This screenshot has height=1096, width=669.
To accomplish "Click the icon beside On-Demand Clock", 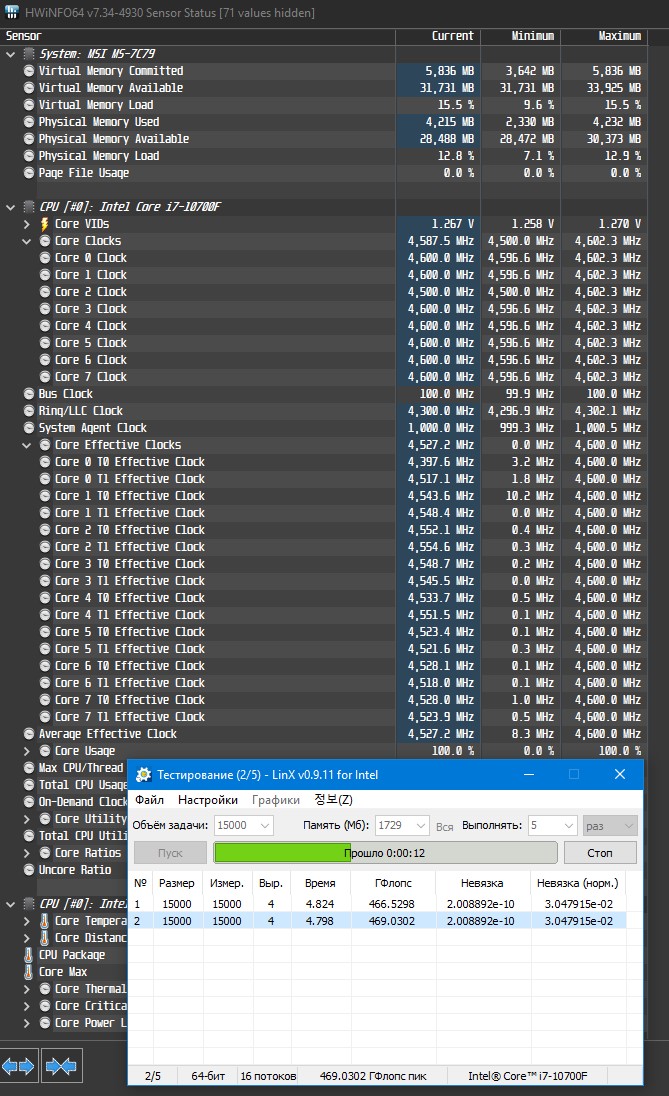I will (x=29, y=802).
